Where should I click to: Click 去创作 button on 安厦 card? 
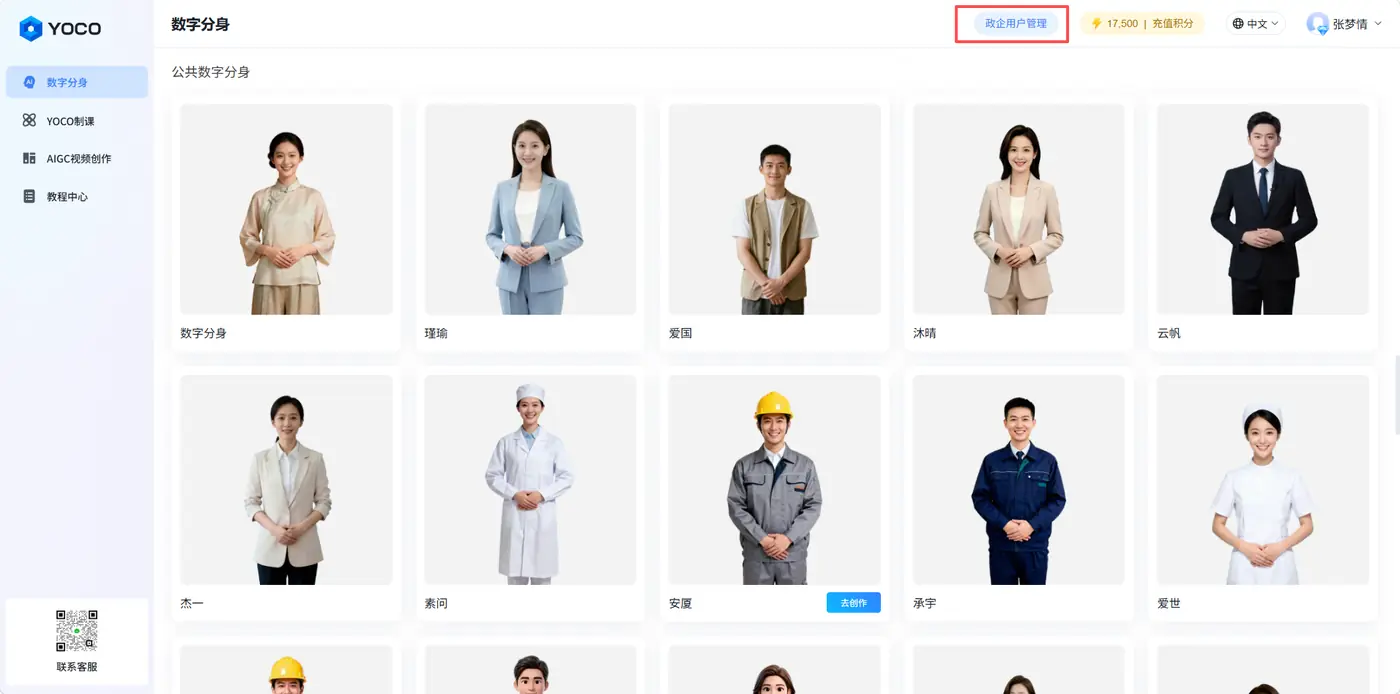tap(853, 602)
